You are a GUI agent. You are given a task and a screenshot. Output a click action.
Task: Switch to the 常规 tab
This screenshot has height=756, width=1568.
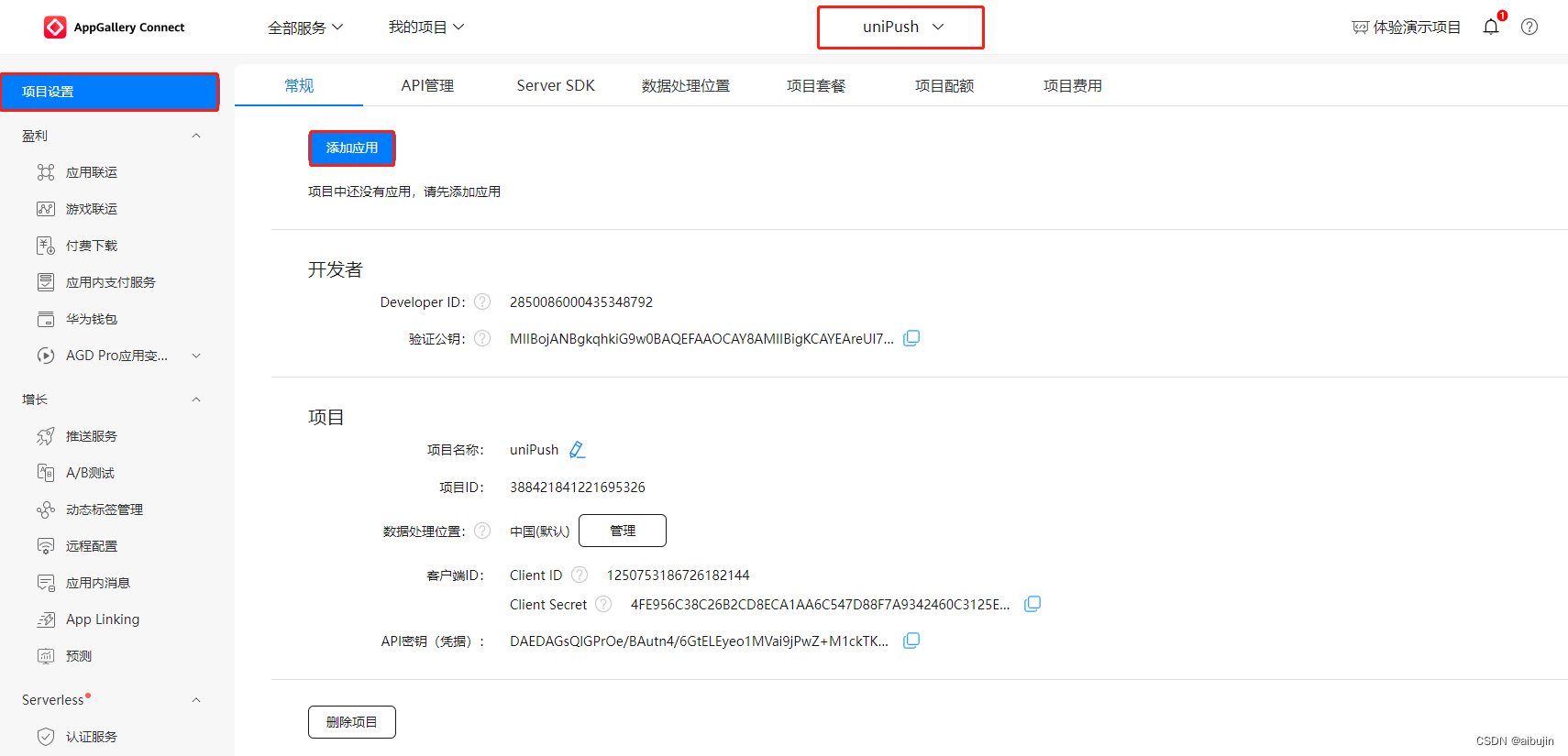click(299, 85)
